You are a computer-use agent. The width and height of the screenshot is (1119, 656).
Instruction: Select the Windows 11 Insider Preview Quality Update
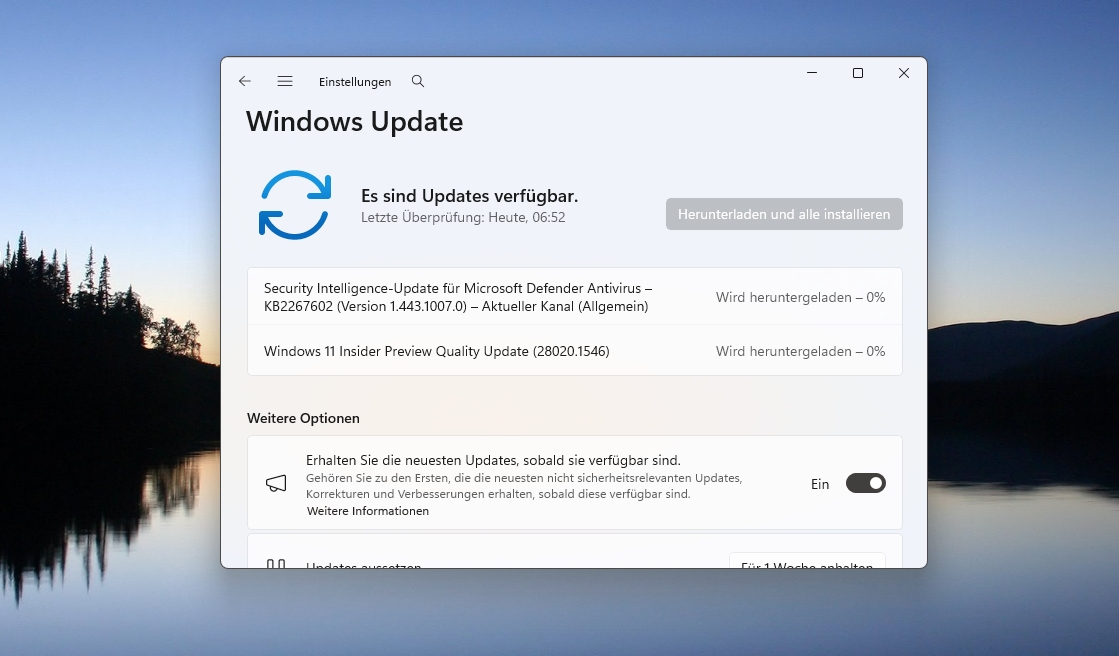pyautogui.click(x=436, y=351)
